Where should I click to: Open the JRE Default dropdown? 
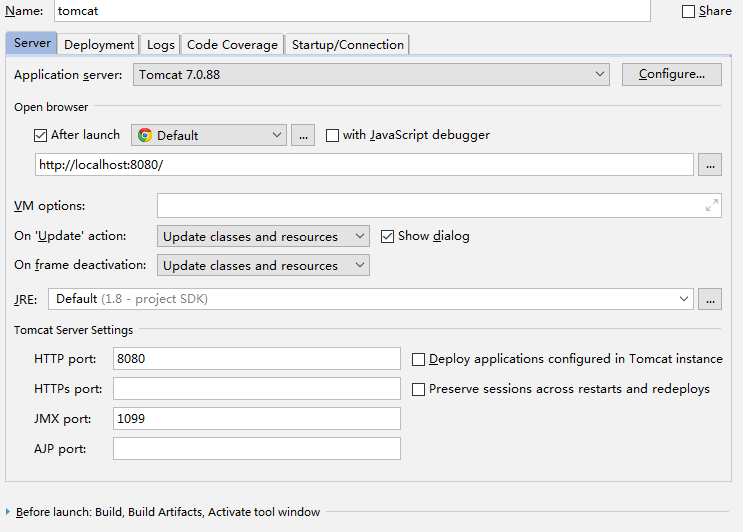[x=371, y=299]
